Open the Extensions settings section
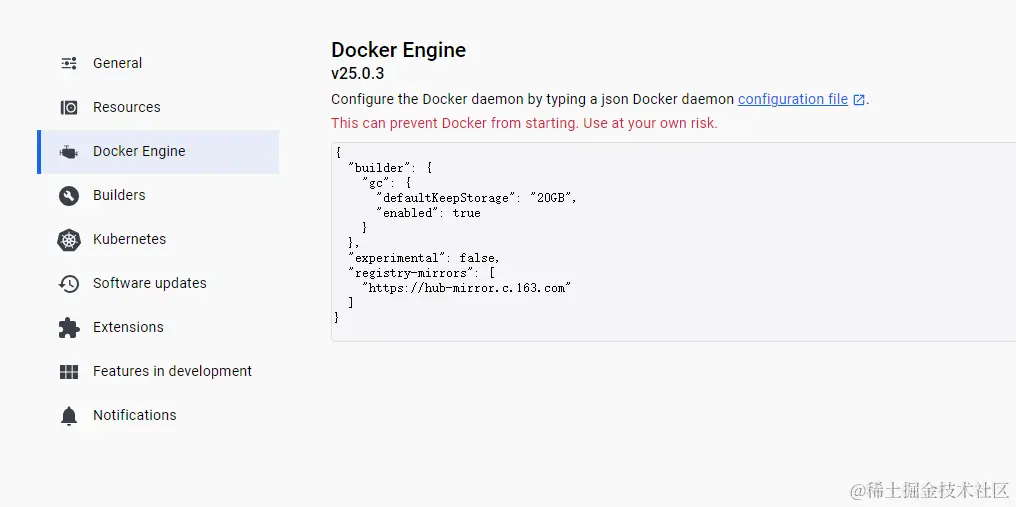Screen dimensions: 1016x507 coord(159,327)
